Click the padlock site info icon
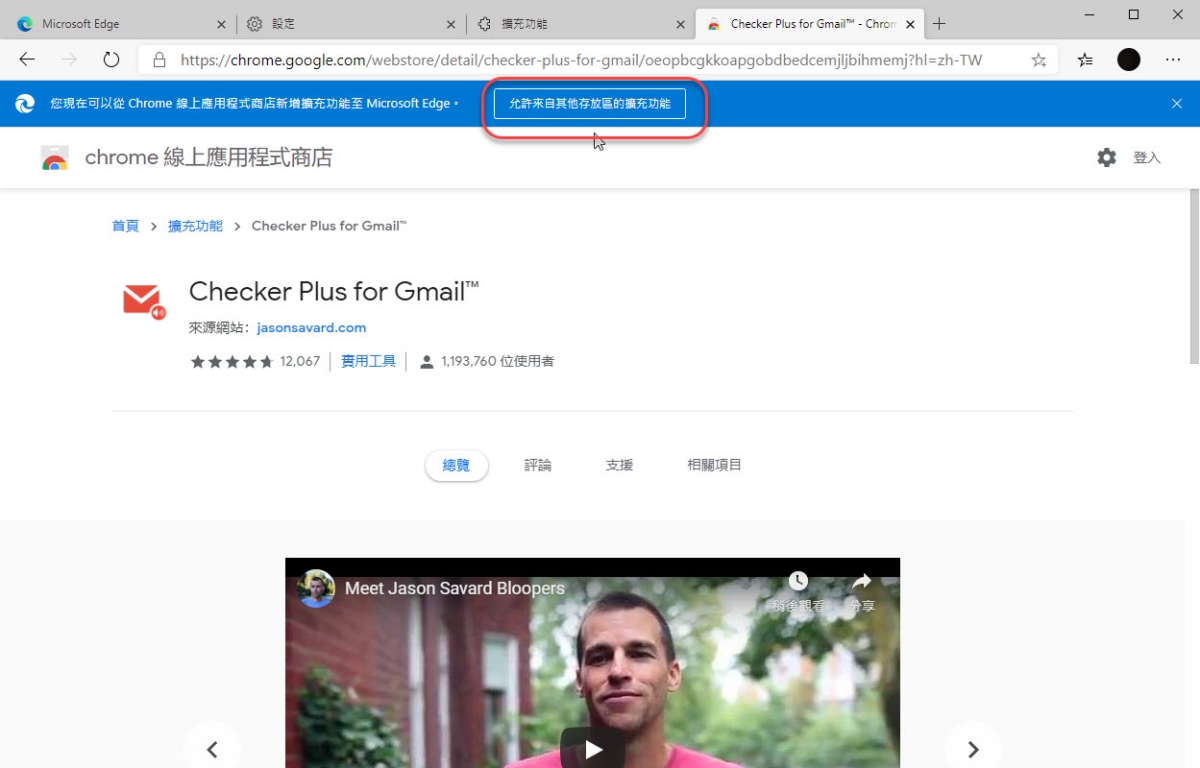The height and width of the screenshot is (768, 1200). (x=158, y=60)
